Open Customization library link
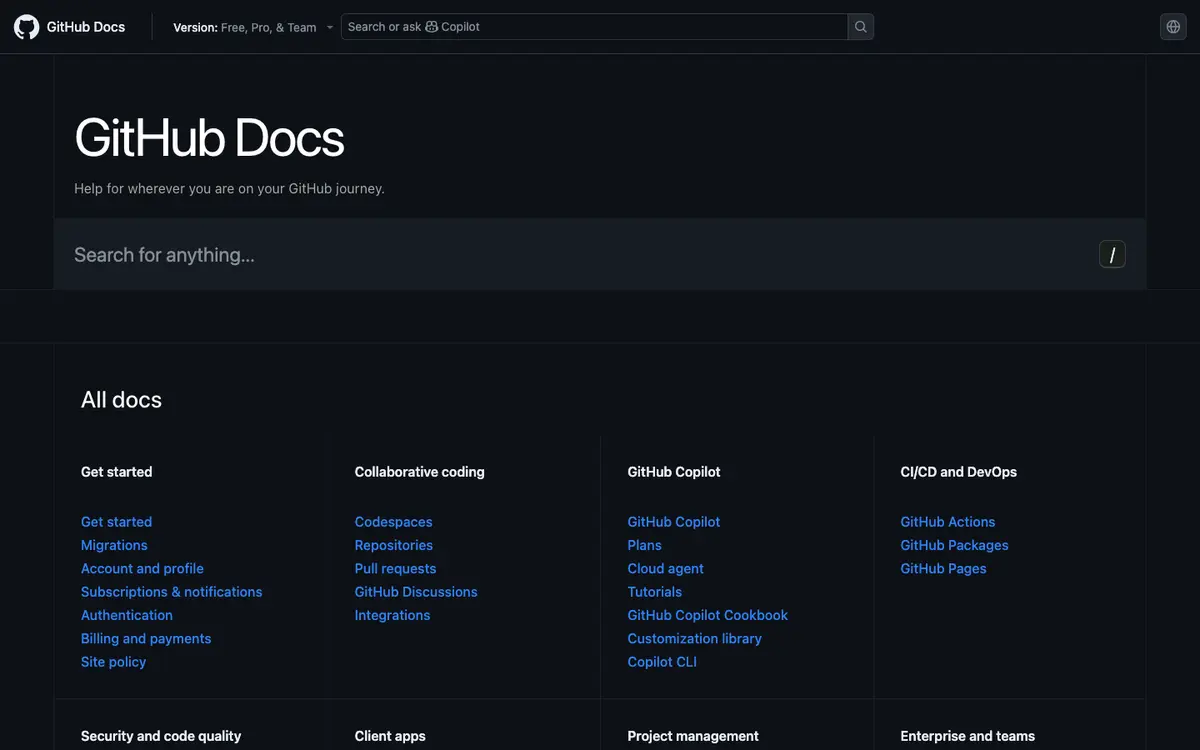The image size is (1200, 750). (695, 638)
